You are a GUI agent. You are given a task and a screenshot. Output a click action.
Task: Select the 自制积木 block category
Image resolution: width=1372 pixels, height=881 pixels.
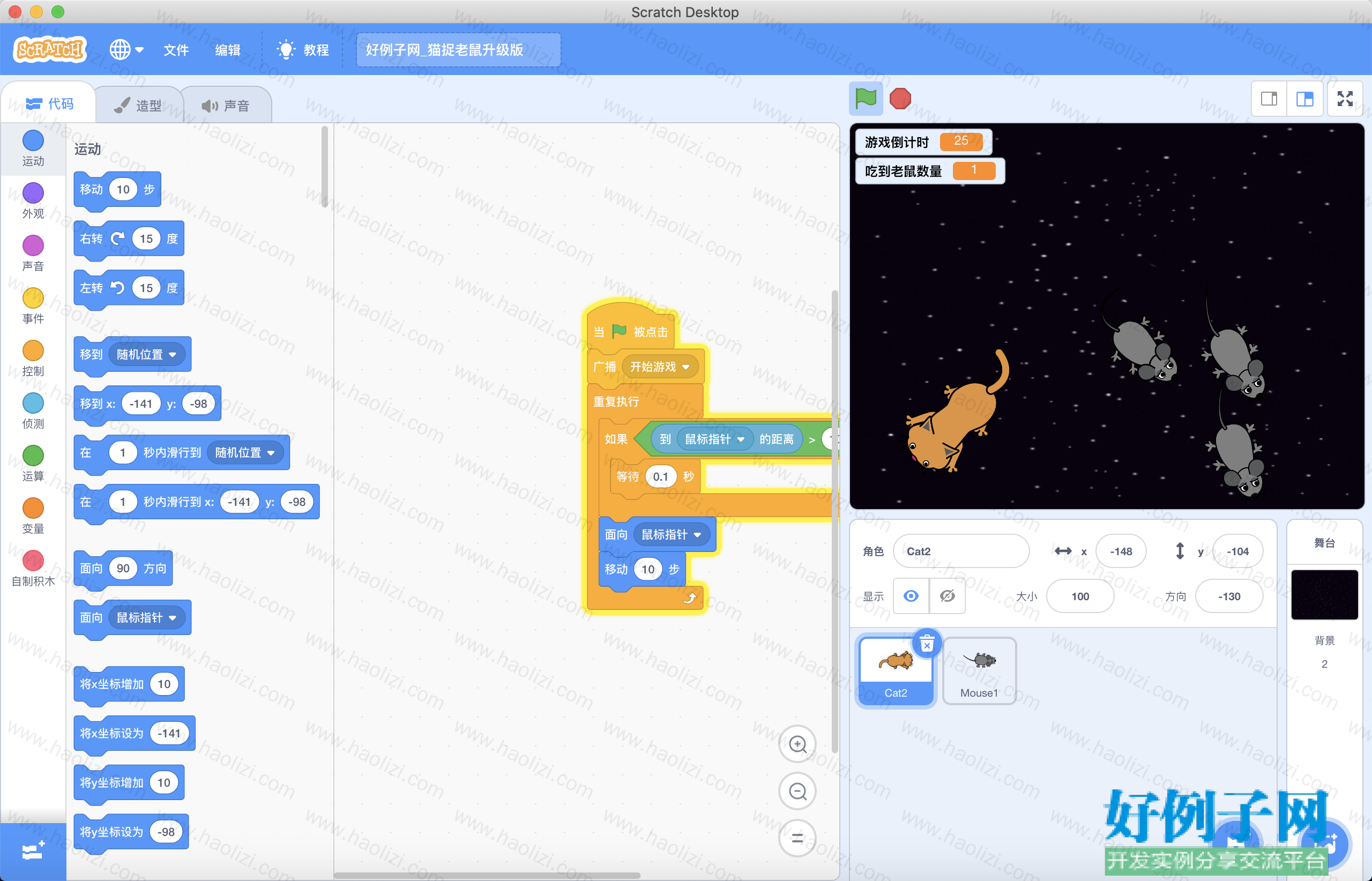tap(33, 569)
